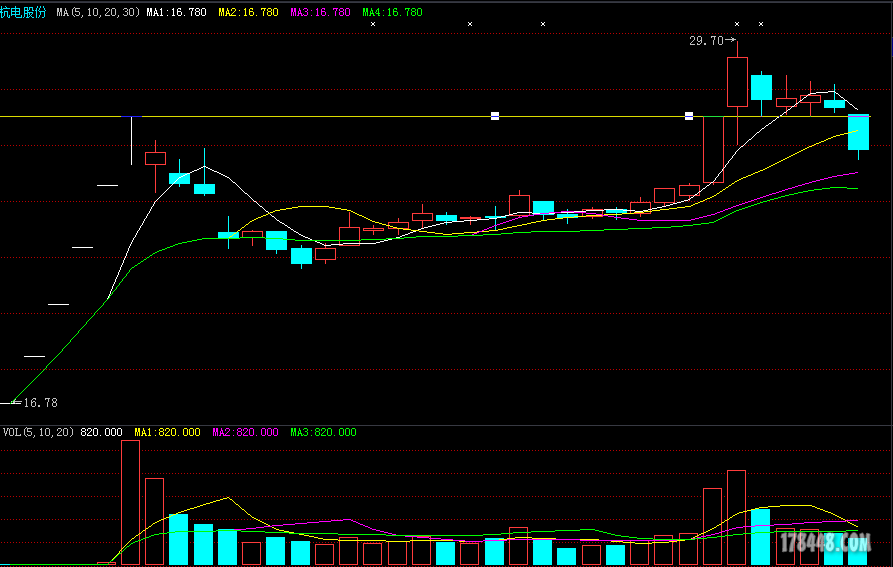Click the 杭电股份 stock name label

pyautogui.click(x=24, y=12)
